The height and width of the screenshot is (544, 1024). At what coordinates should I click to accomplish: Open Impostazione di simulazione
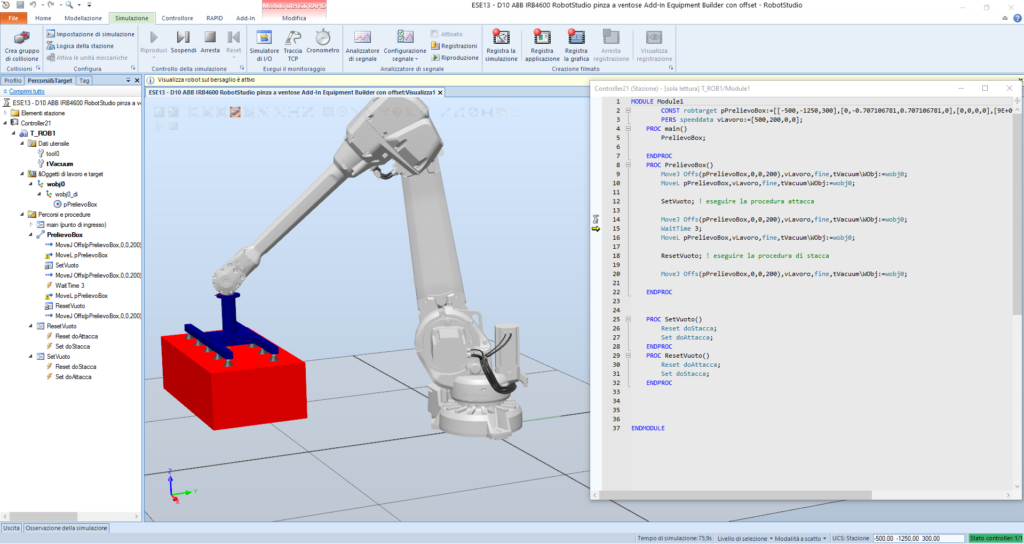click(90, 34)
